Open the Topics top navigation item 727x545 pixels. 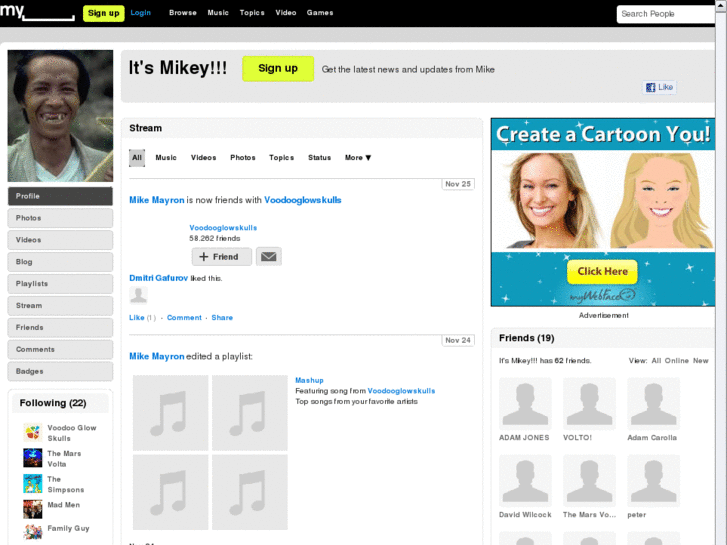click(252, 13)
